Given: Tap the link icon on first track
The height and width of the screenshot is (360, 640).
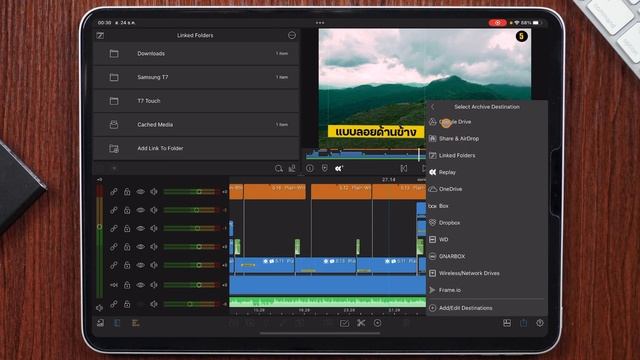Looking at the screenshot, I should tap(114, 191).
